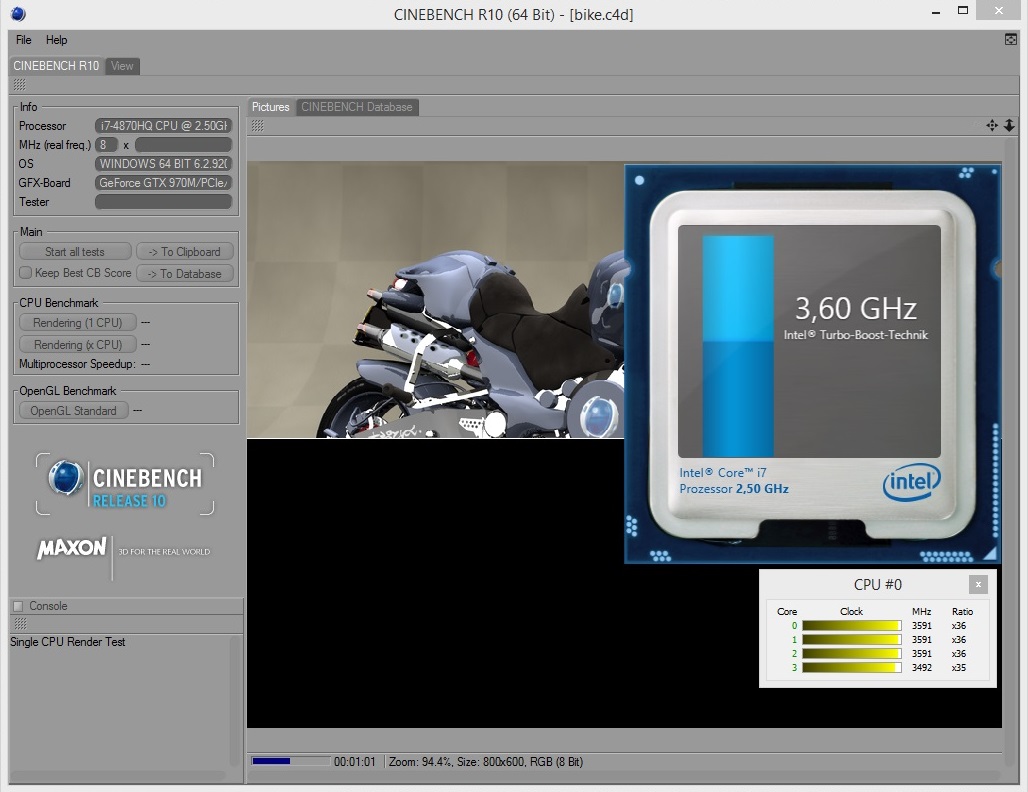Click the Start all tests button

click(x=75, y=252)
